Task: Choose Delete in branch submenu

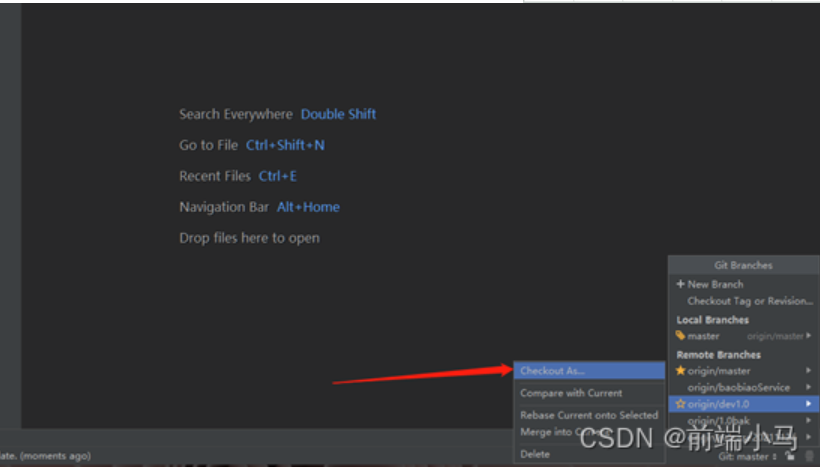Action: [589, 454]
